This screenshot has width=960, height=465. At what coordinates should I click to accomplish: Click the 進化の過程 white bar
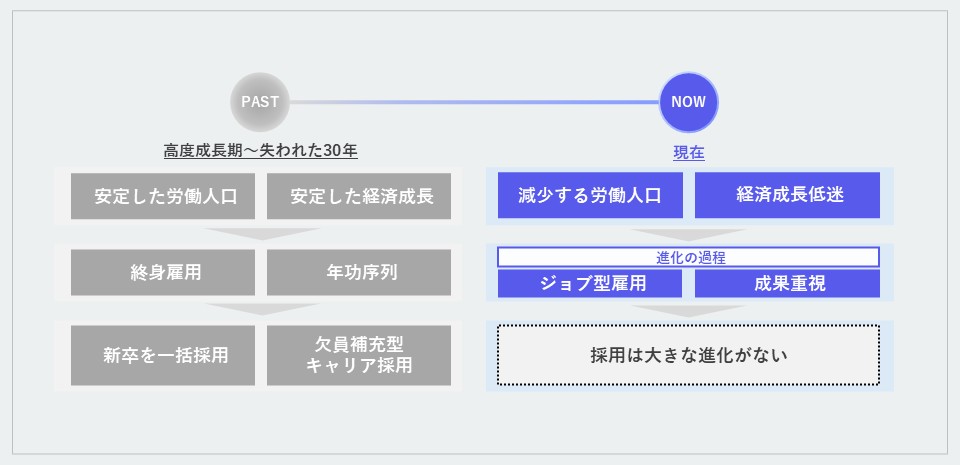point(689,258)
